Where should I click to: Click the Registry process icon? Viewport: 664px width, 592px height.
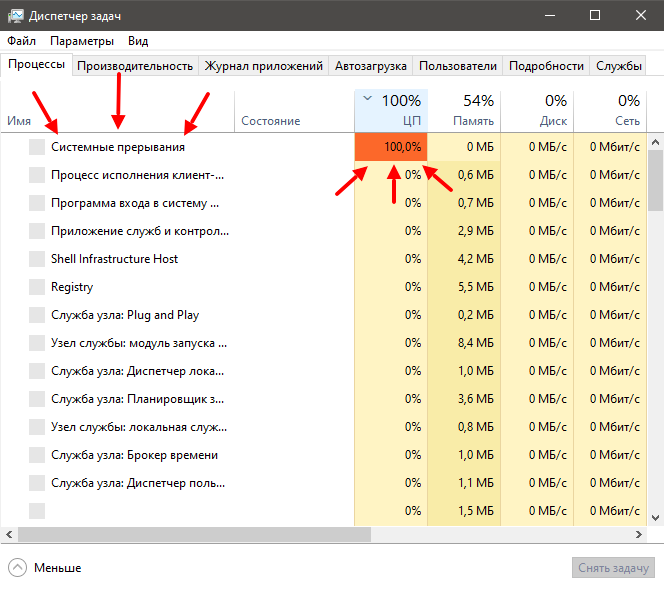coord(37,287)
